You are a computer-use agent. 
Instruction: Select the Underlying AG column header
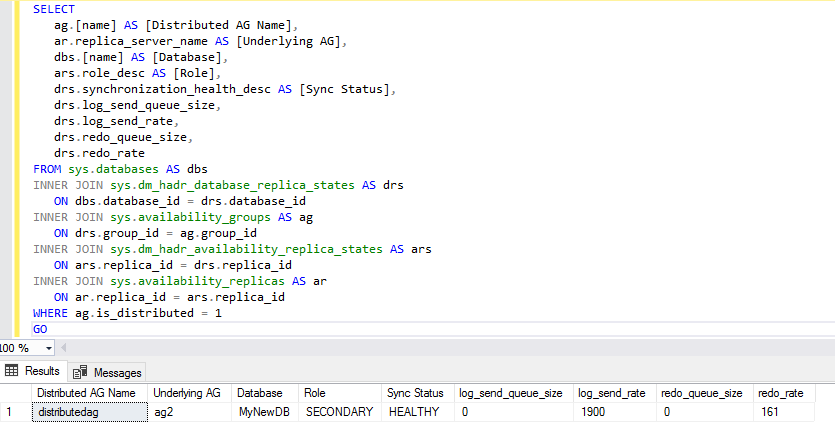189,393
